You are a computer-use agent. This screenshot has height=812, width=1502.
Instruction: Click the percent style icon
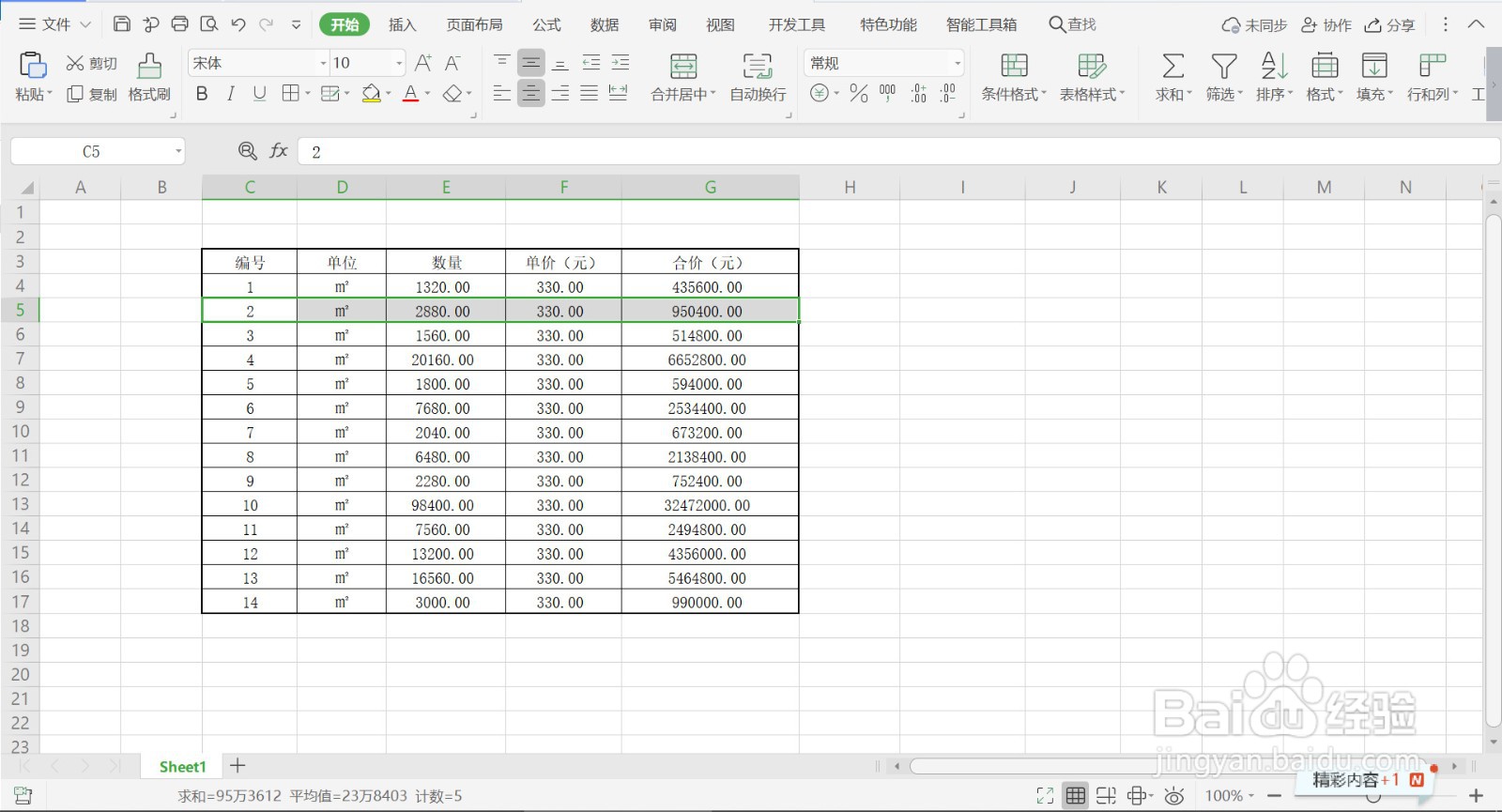tap(858, 93)
